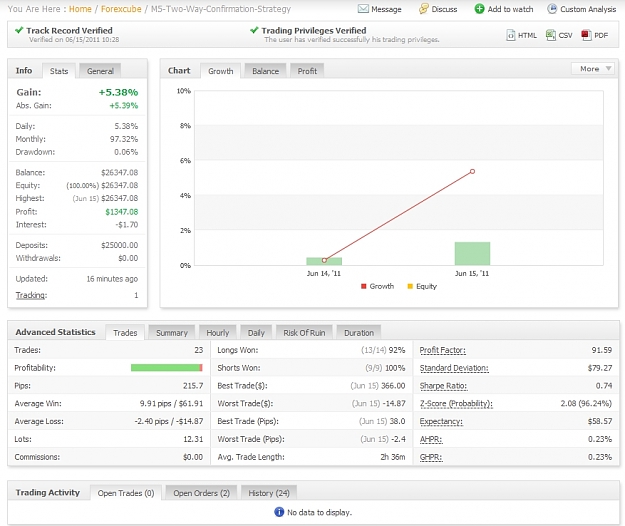
Task: Click the Message envelope icon
Action: [363, 9]
